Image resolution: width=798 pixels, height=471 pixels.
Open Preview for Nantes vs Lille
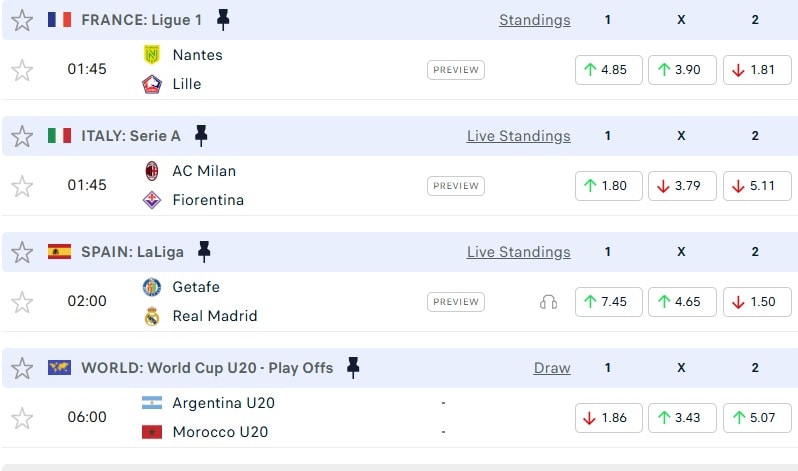pos(456,70)
